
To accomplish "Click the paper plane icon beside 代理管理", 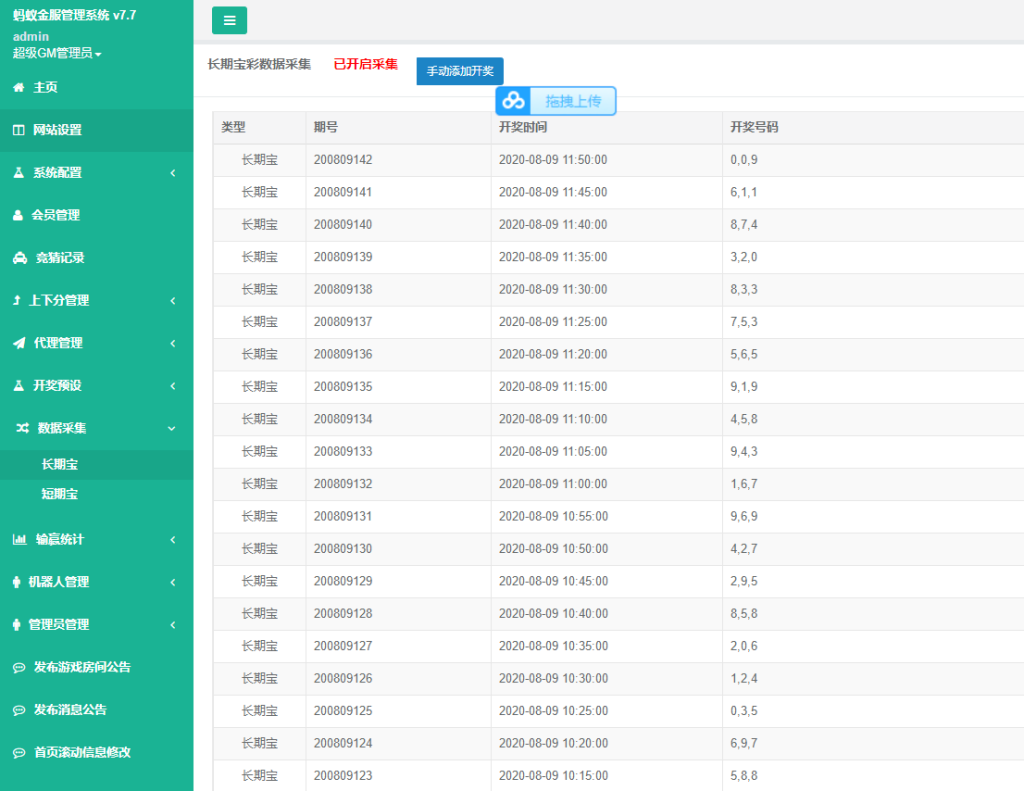I will tap(18, 343).
